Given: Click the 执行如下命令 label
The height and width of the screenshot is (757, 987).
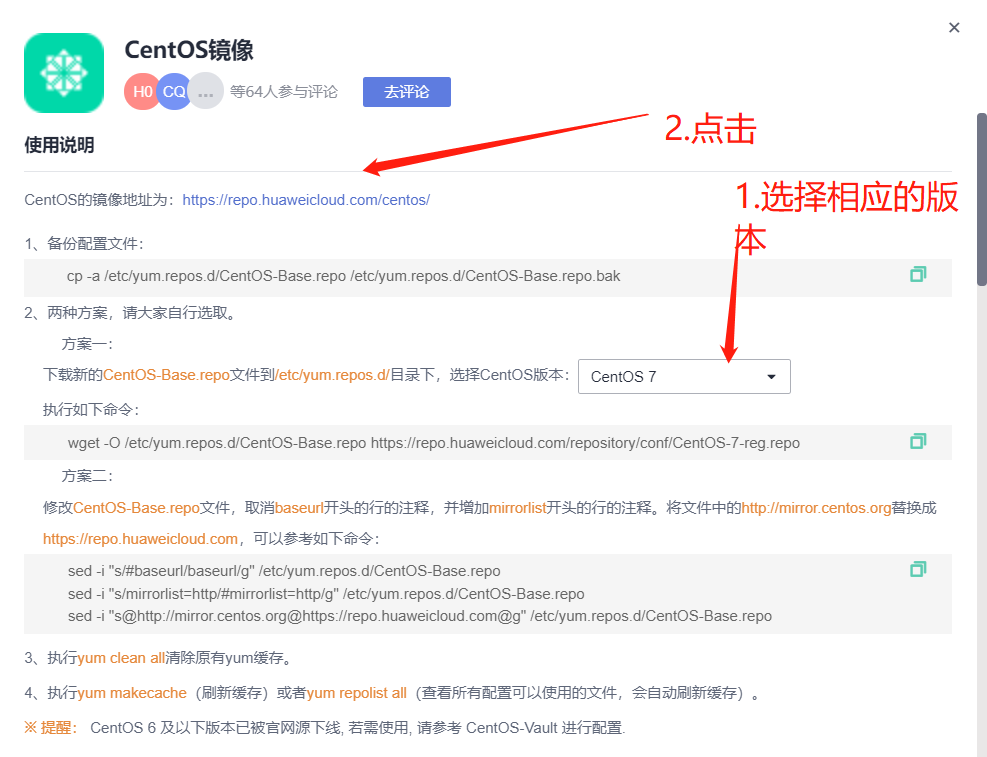Looking at the screenshot, I should (91, 410).
